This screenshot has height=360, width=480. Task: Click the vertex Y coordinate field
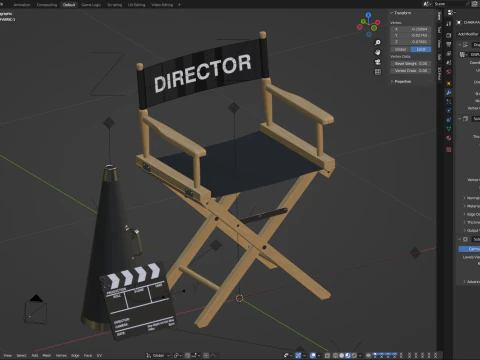click(x=411, y=35)
